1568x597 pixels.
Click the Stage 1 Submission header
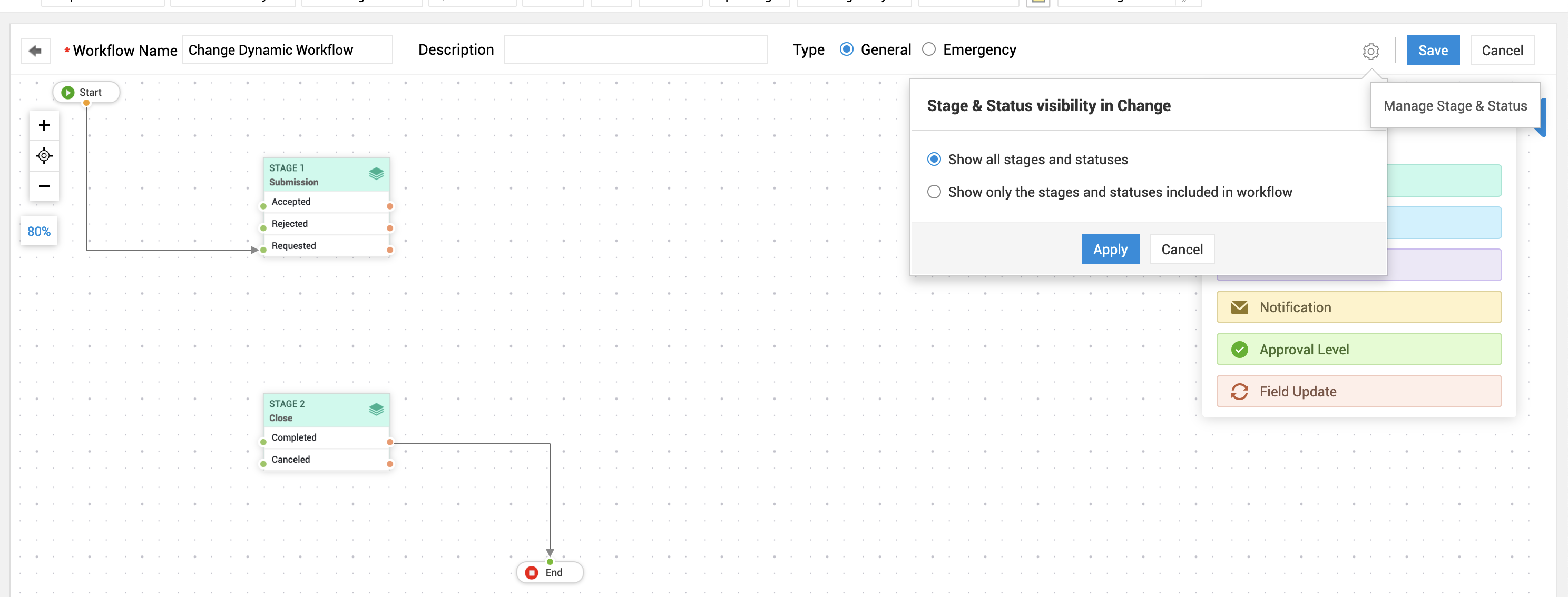327,175
